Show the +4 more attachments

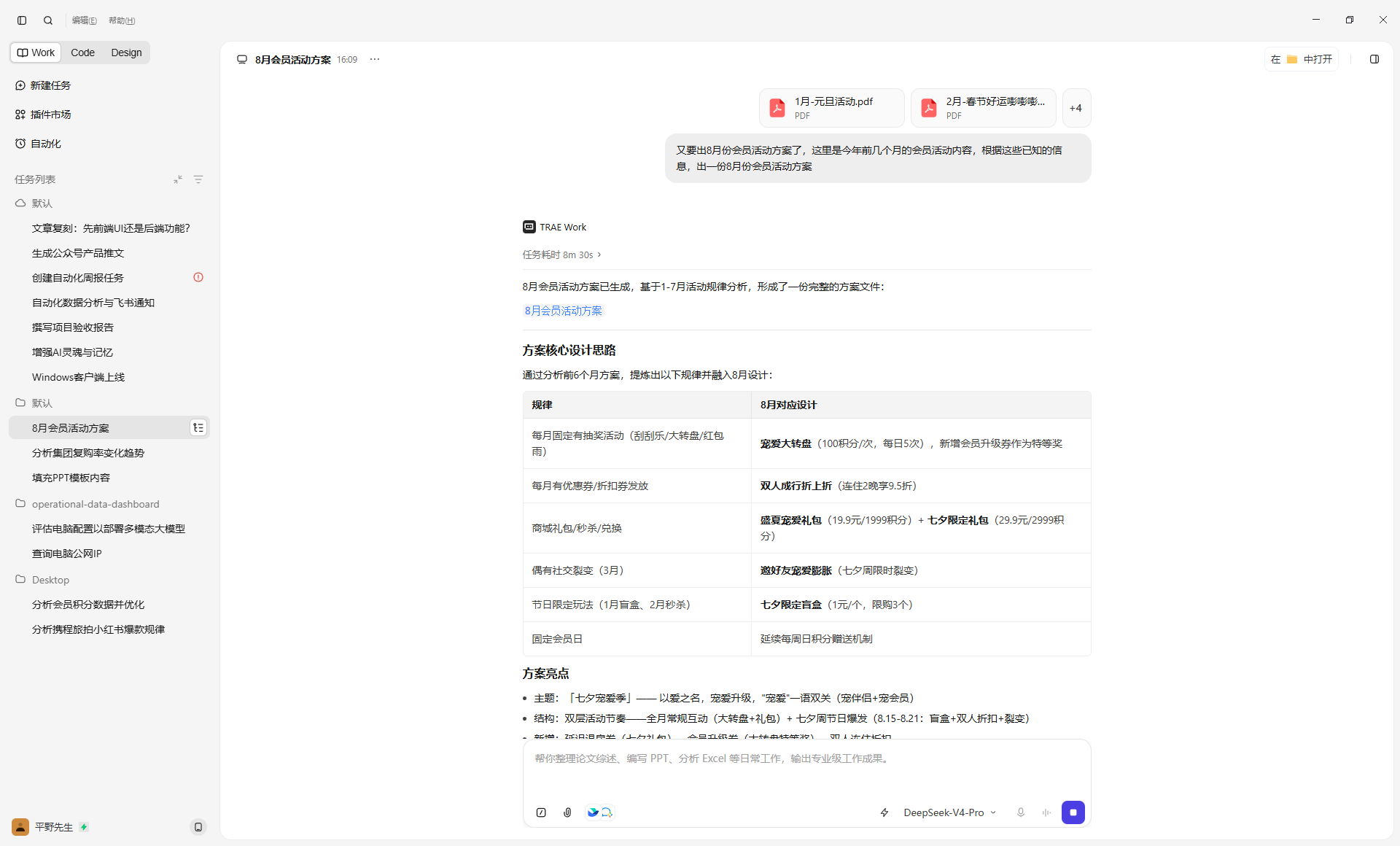[x=1076, y=108]
